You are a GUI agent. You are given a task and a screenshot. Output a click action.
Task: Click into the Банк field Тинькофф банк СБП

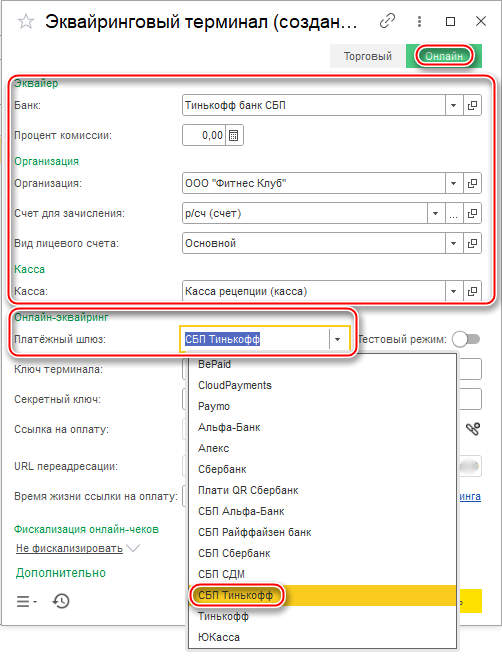(313, 105)
